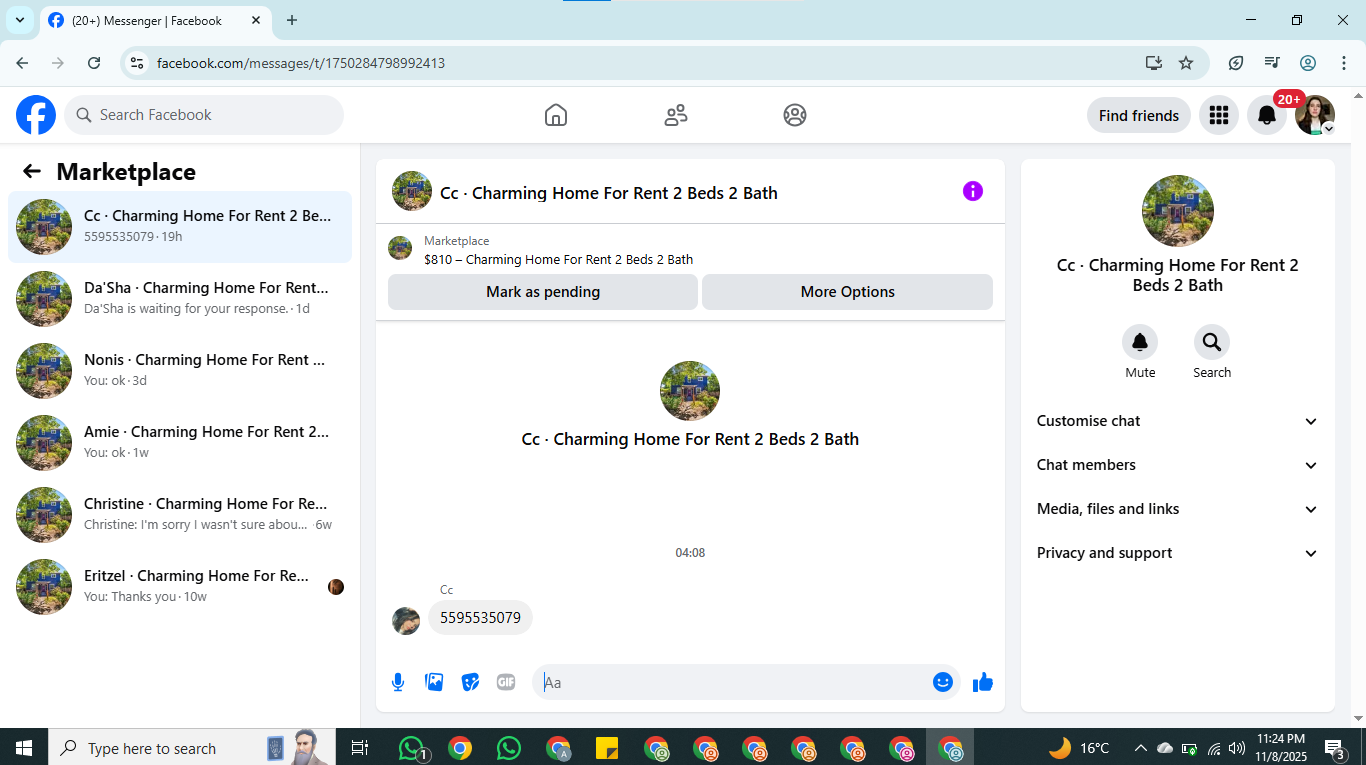Attach a photo with the image icon

click(x=434, y=682)
